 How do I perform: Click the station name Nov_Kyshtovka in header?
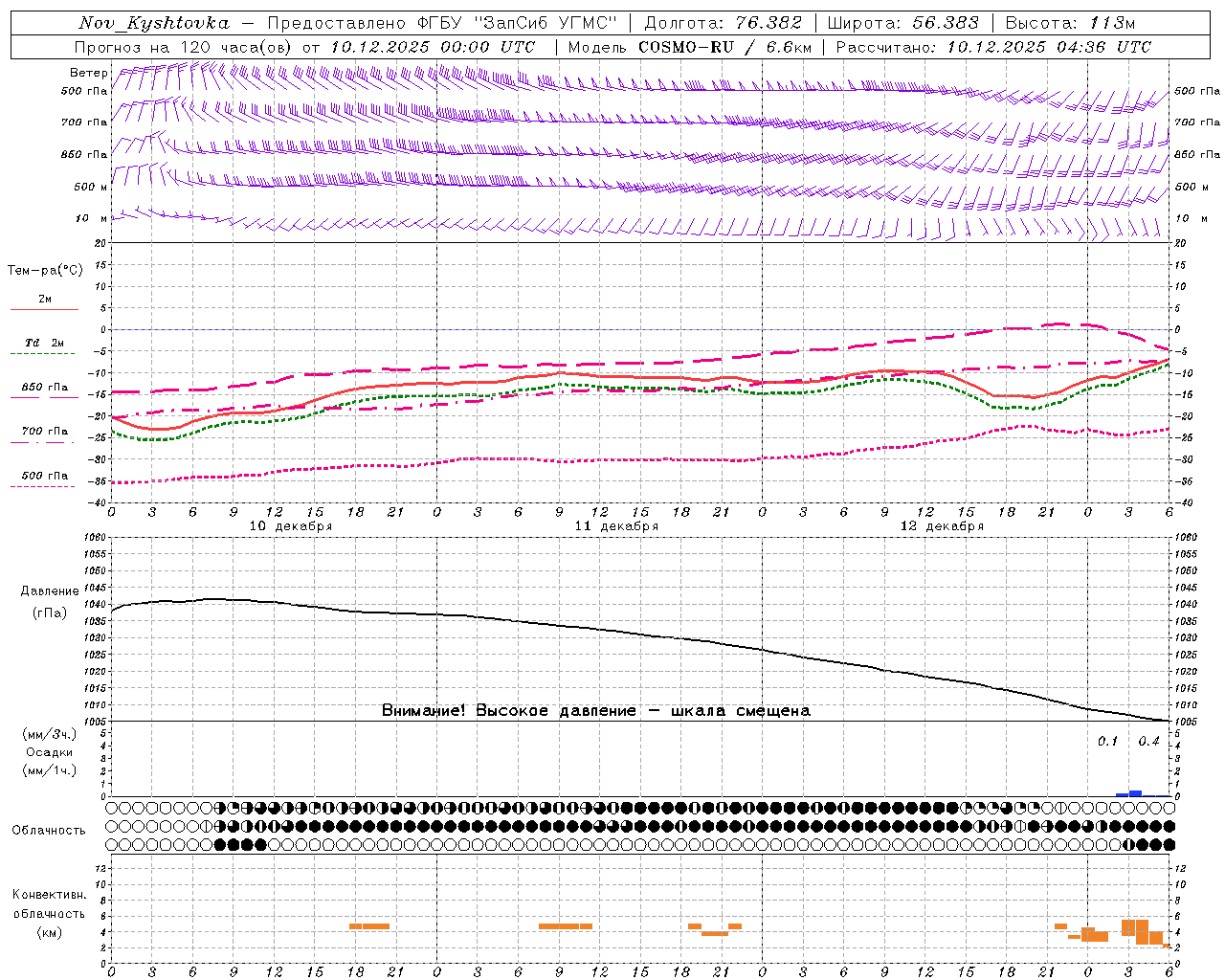pos(154,23)
